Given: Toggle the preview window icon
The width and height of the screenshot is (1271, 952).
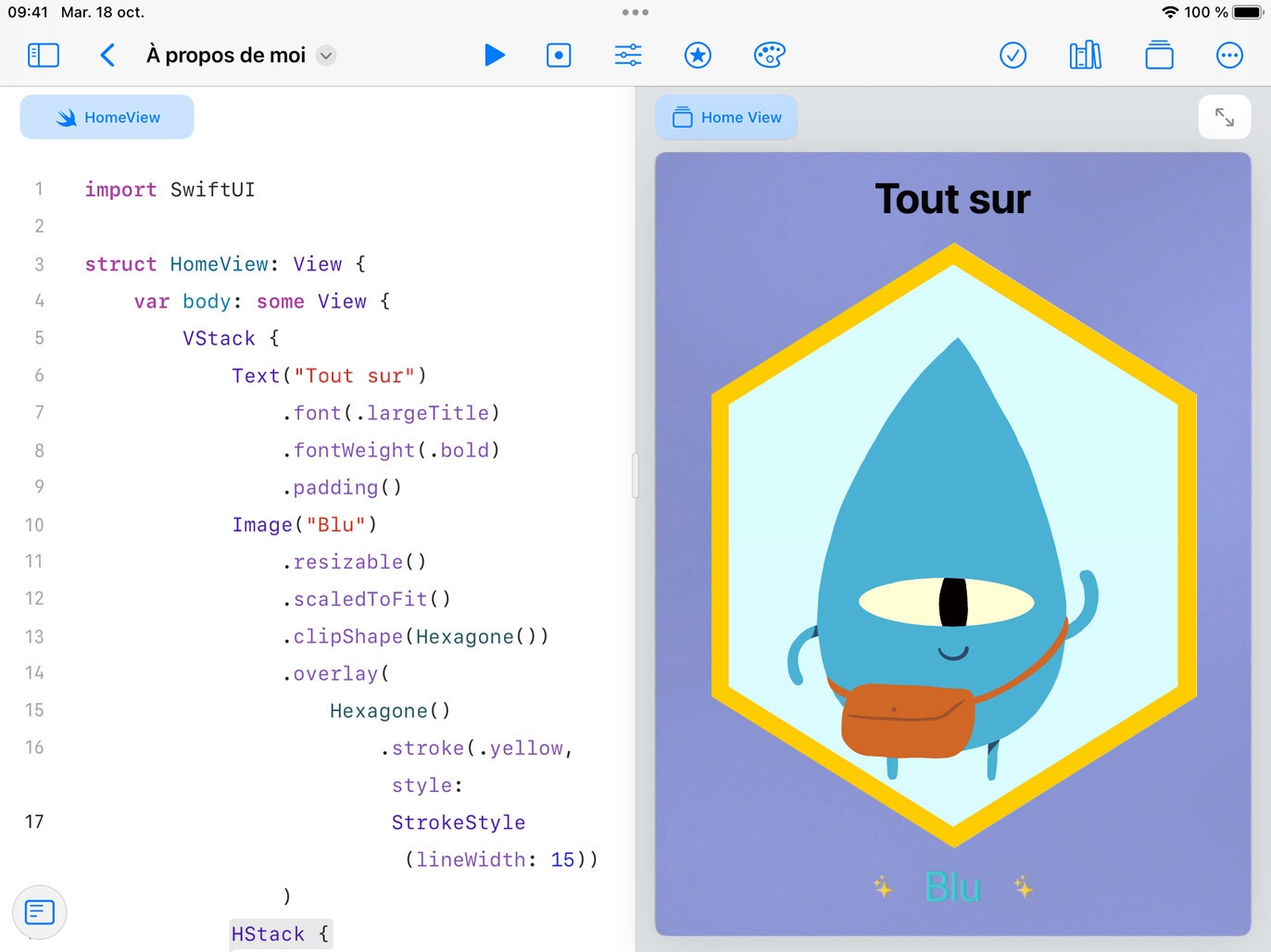Looking at the screenshot, I should pyautogui.click(x=1159, y=56).
